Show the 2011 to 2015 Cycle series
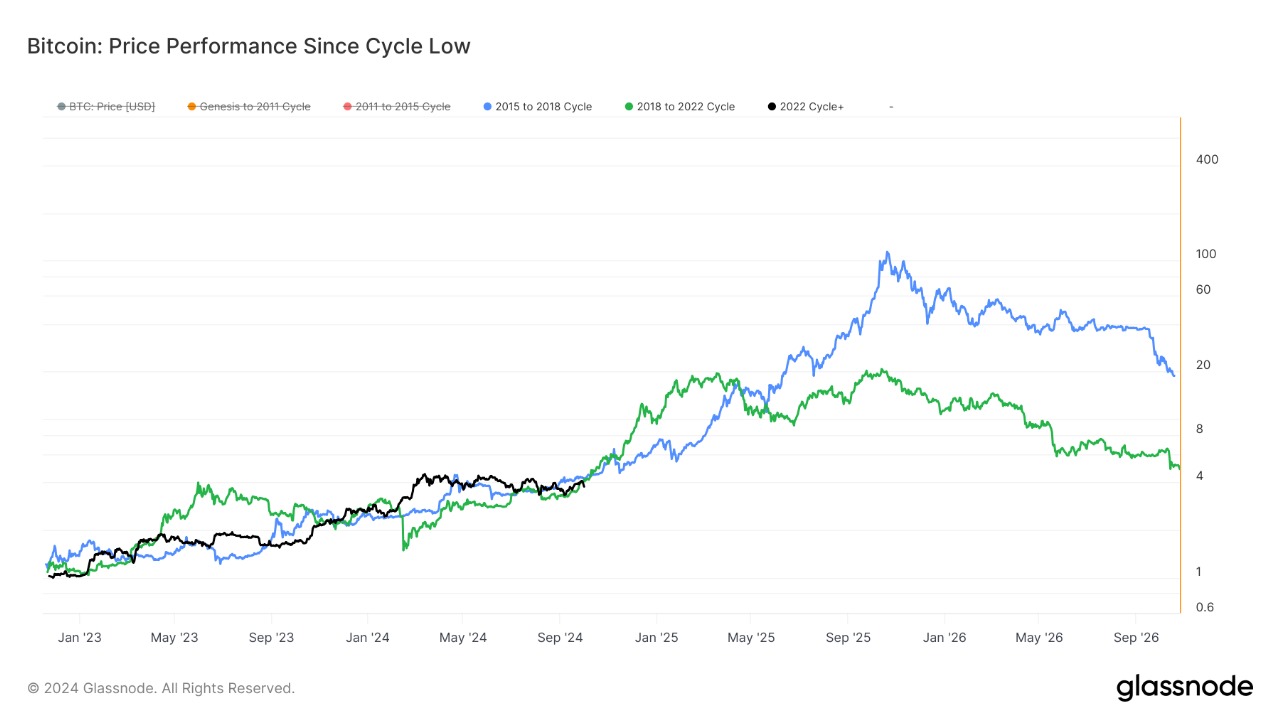1280x720 pixels. pos(396,106)
